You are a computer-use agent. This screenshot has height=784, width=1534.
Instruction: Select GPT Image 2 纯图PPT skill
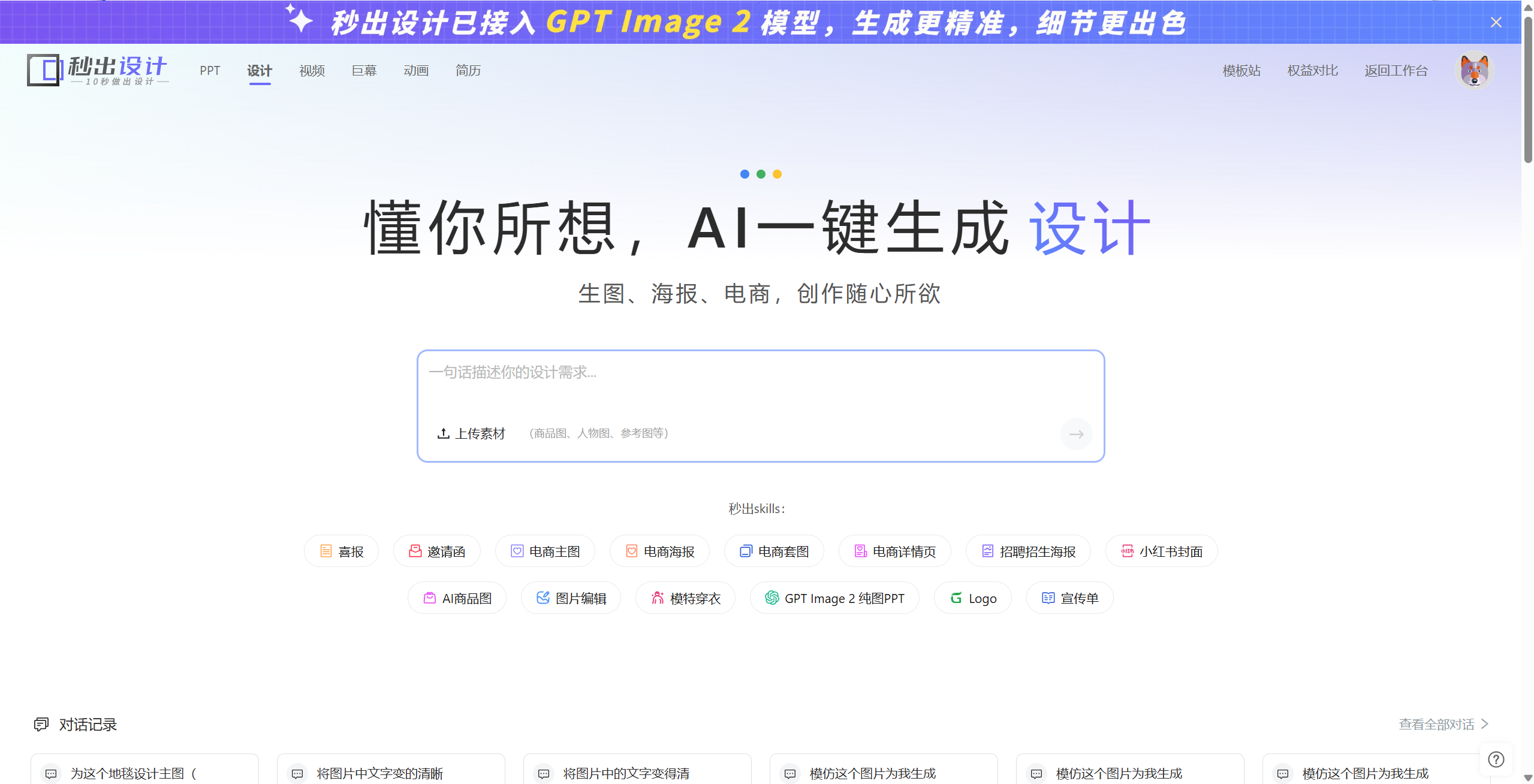[x=834, y=598]
